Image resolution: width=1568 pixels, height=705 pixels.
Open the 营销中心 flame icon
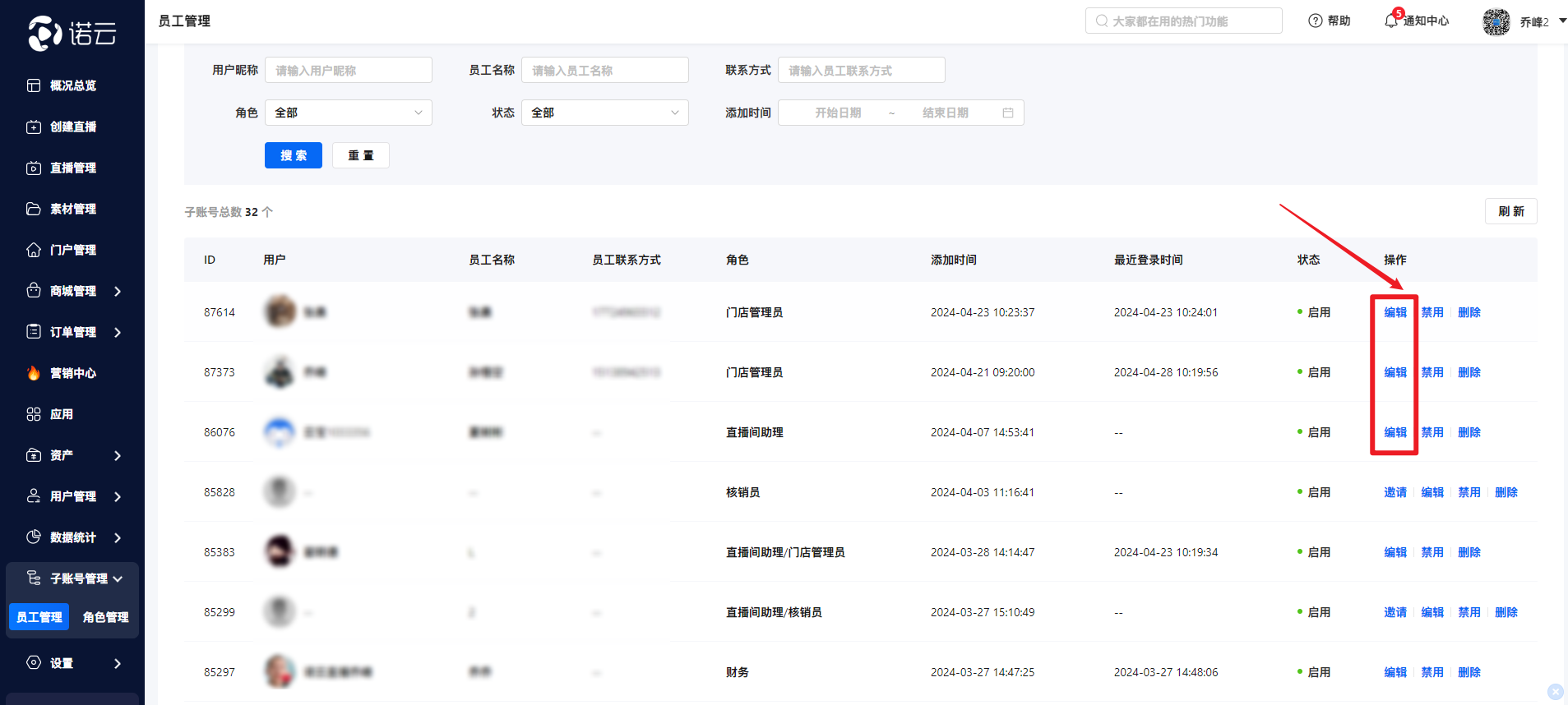coord(34,373)
